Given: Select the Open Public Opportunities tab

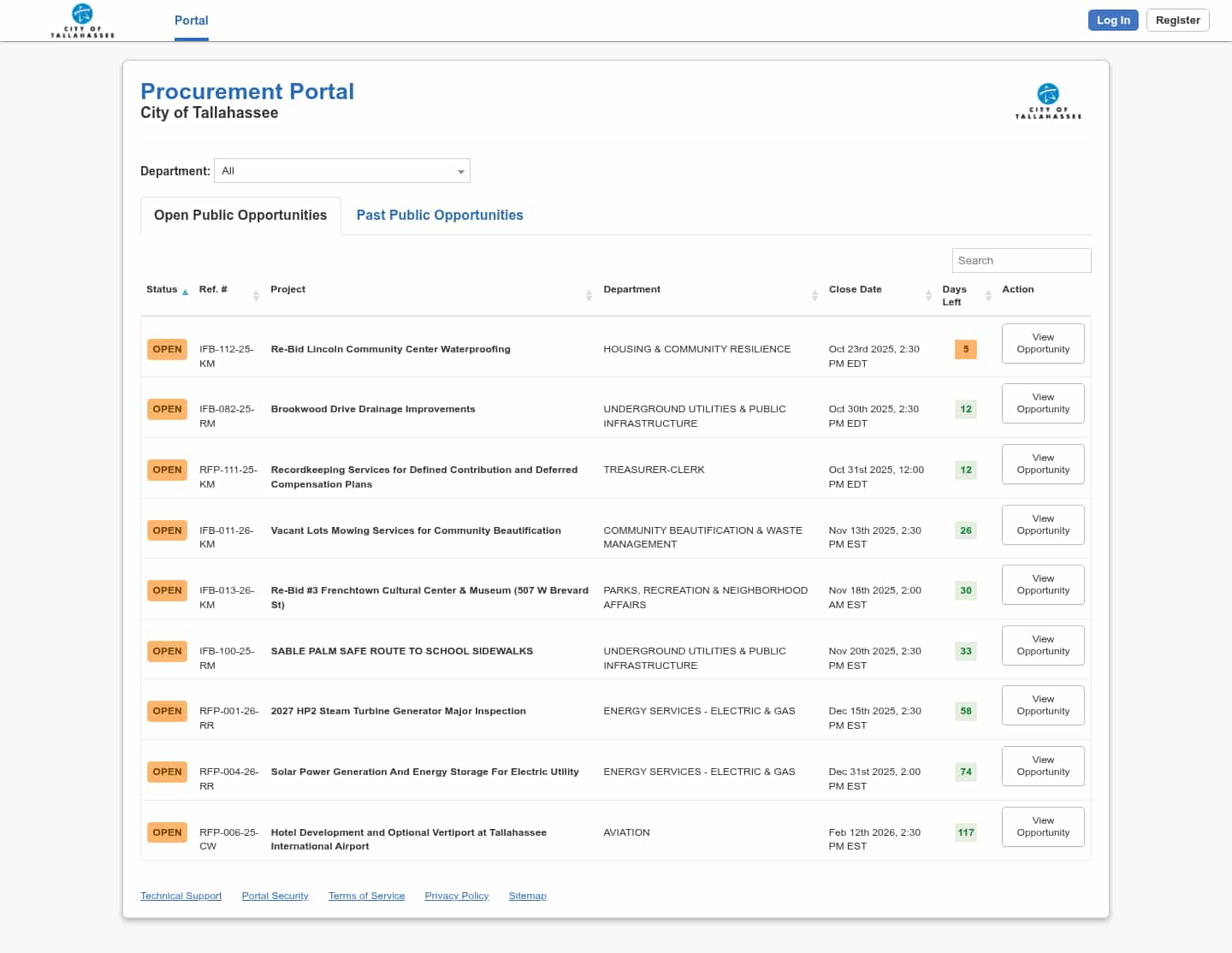Looking at the screenshot, I should coord(240,216).
